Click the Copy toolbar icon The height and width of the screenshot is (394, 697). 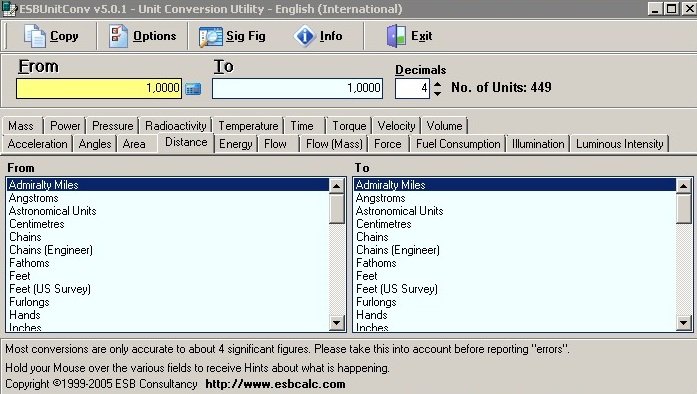pyautogui.click(x=34, y=36)
